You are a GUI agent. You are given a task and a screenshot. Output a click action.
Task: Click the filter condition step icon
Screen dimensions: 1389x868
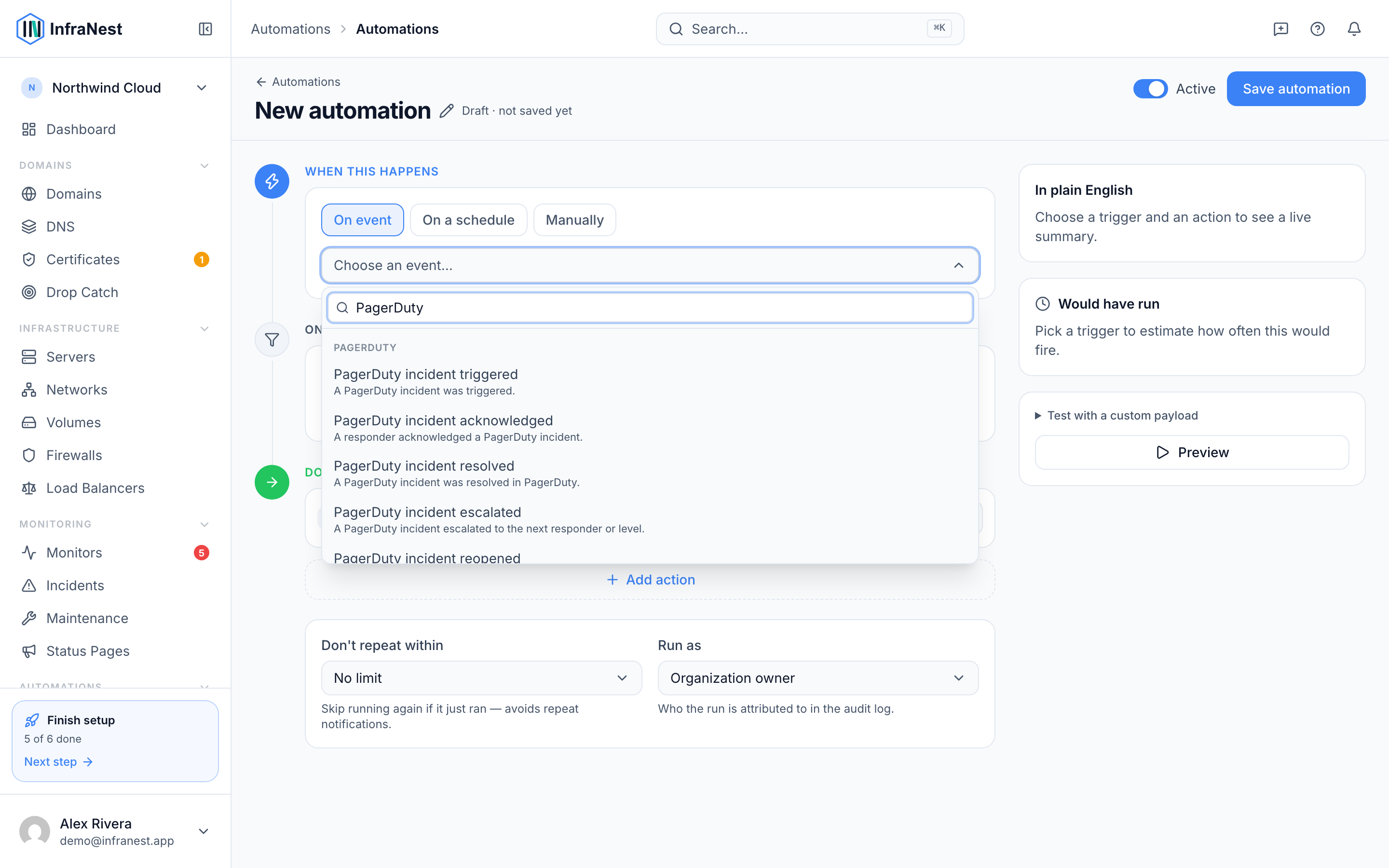point(272,340)
